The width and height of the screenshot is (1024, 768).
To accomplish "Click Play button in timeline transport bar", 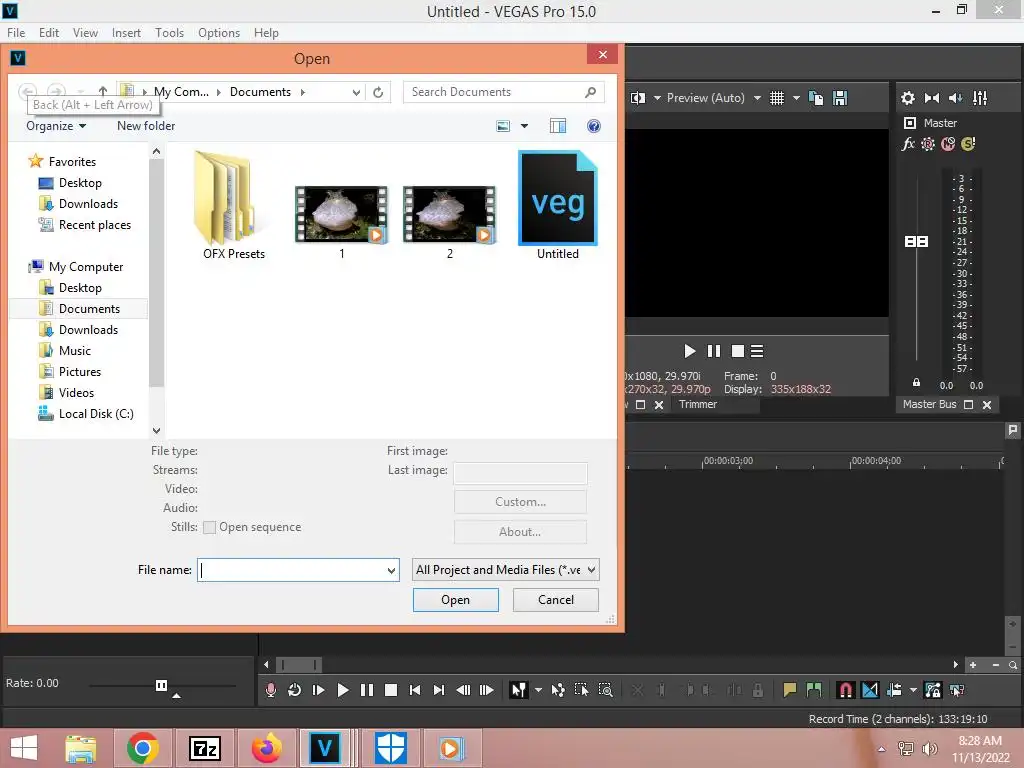I will tap(342, 690).
